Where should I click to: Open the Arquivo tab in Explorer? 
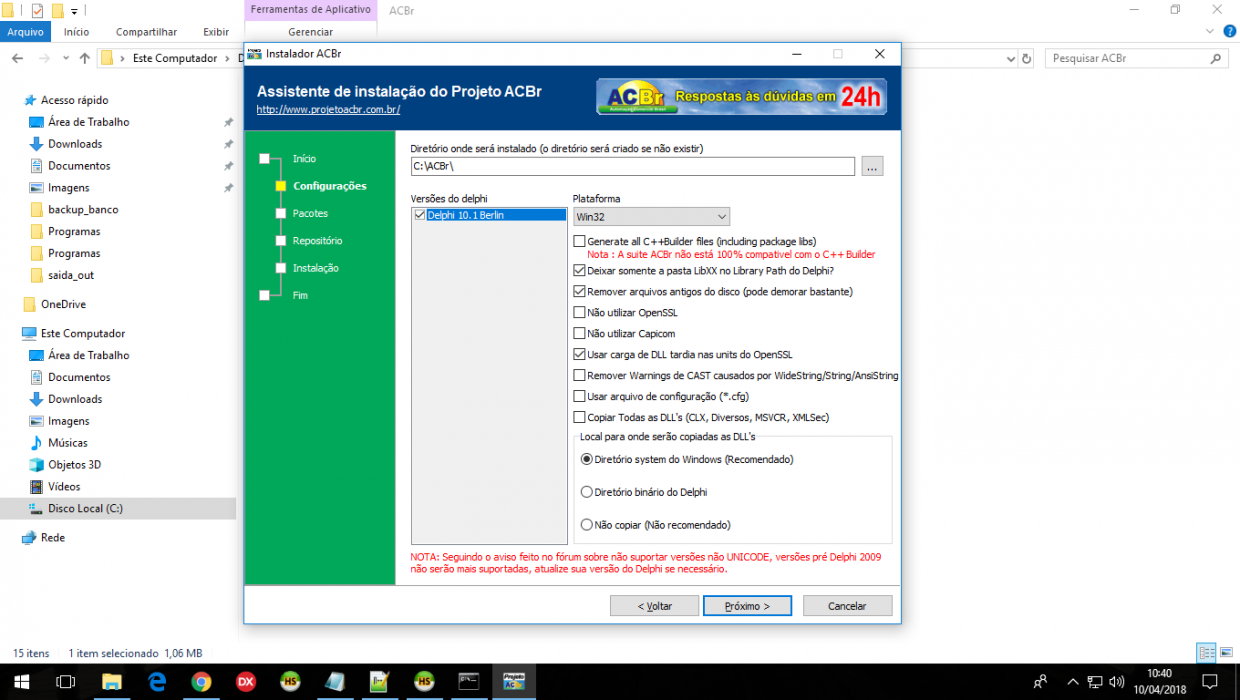25,32
